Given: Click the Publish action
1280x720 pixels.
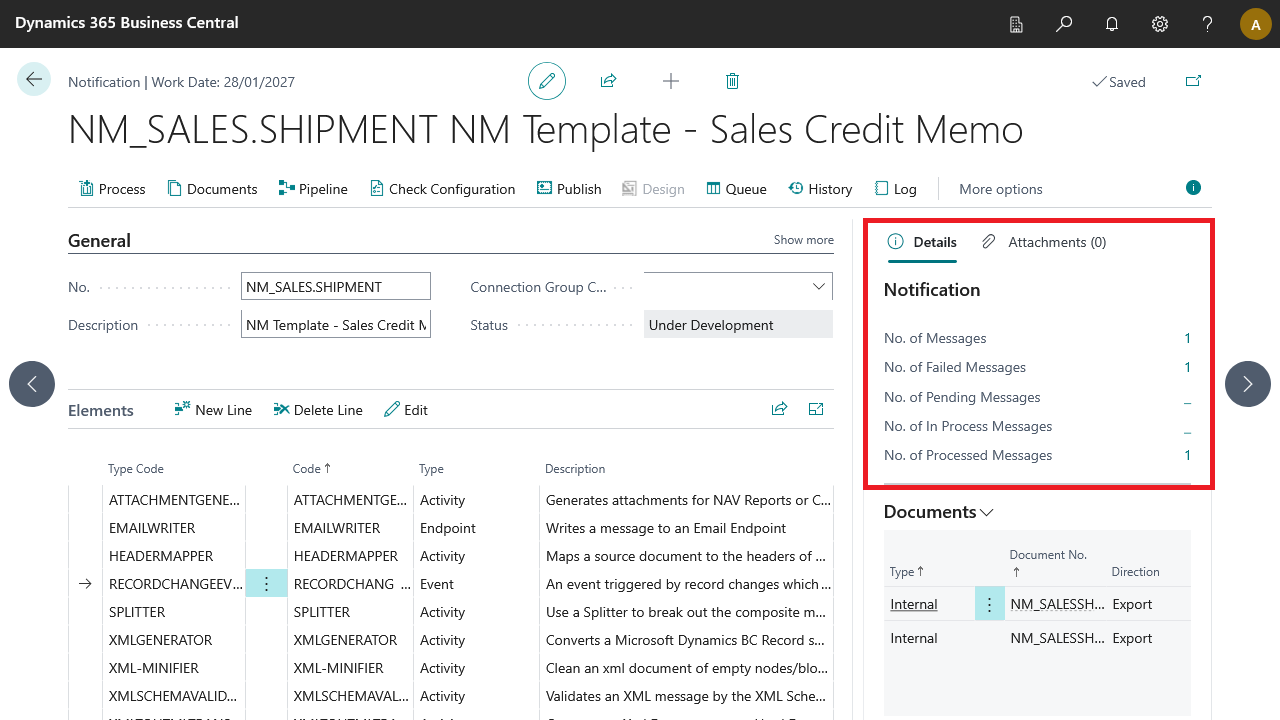Looking at the screenshot, I should coord(569,189).
